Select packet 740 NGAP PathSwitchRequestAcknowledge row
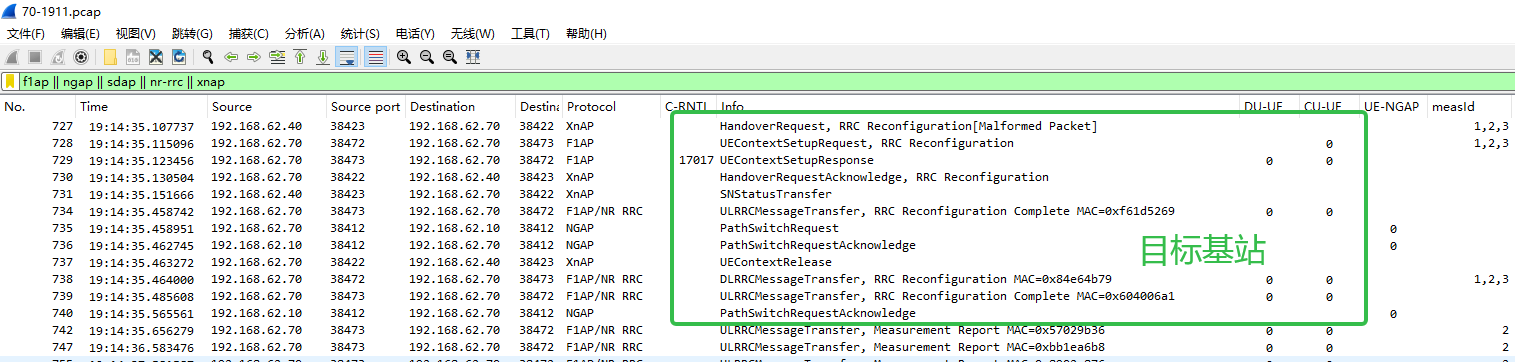Viewport: 1515px width, 362px height. click(x=757, y=313)
